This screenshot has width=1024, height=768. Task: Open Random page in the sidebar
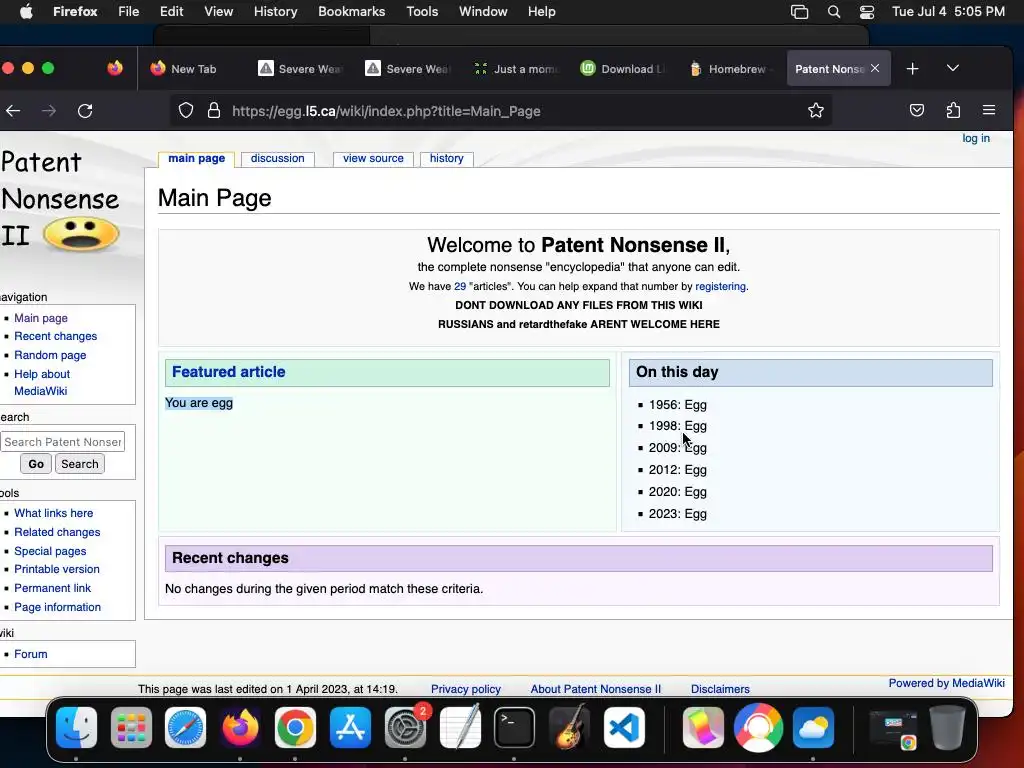pos(50,355)
